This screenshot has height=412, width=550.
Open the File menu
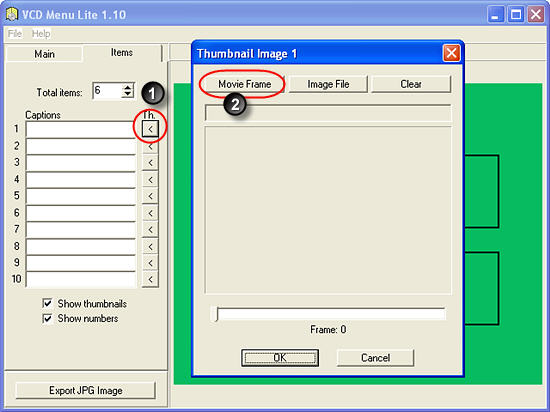point(15,34)
